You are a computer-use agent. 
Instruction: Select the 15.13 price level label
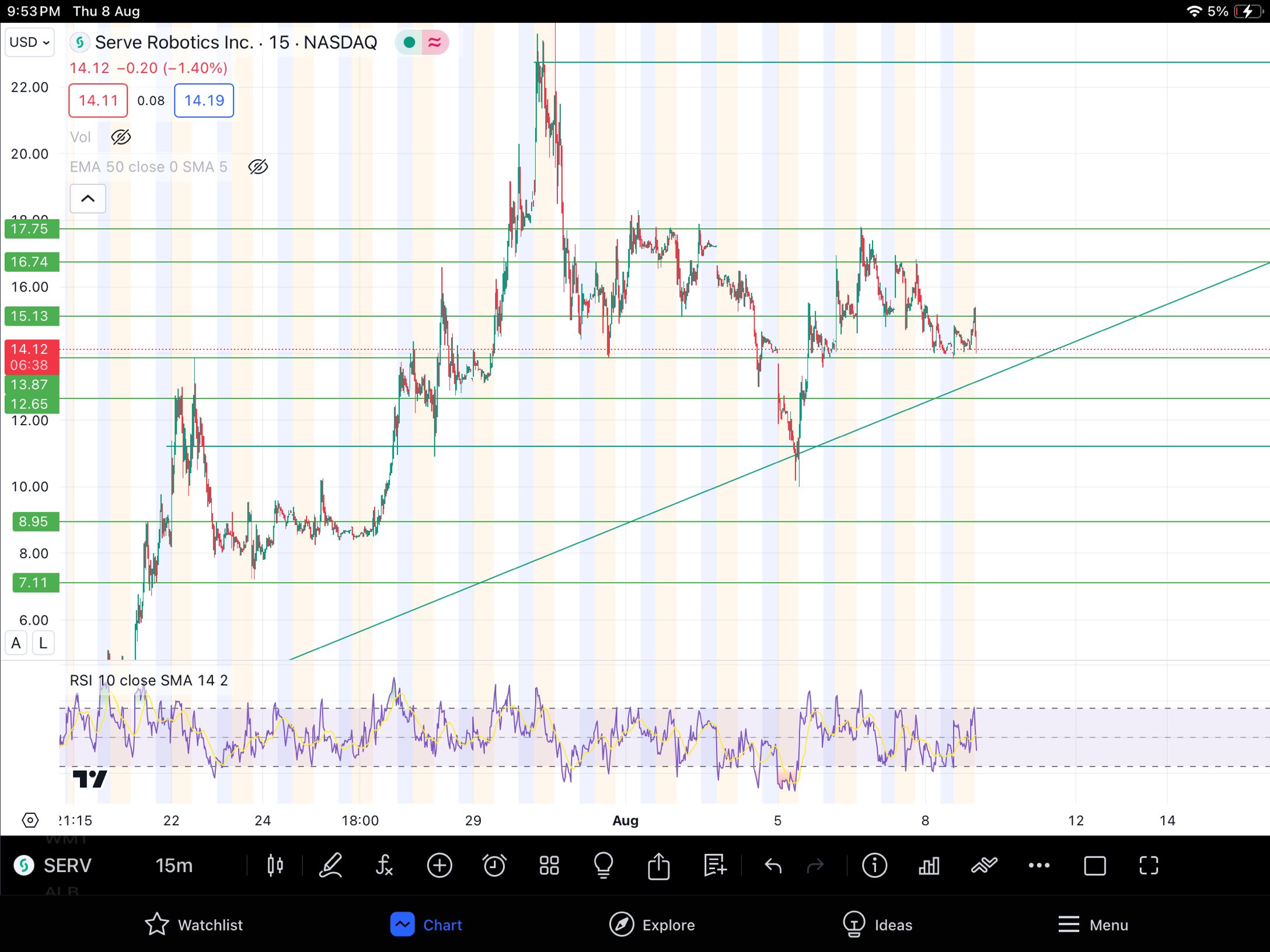[32, 316]
